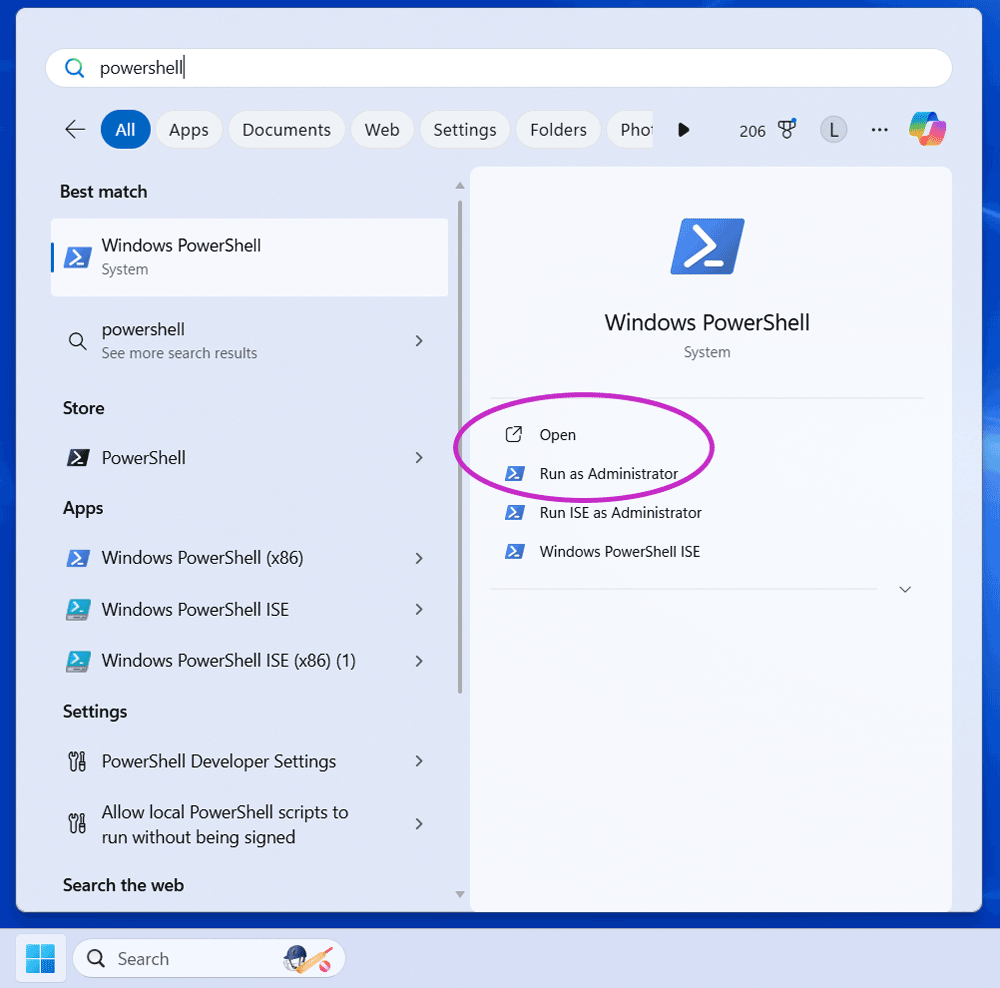
Task: Select the All filter tab
Action: coord(126,129)
